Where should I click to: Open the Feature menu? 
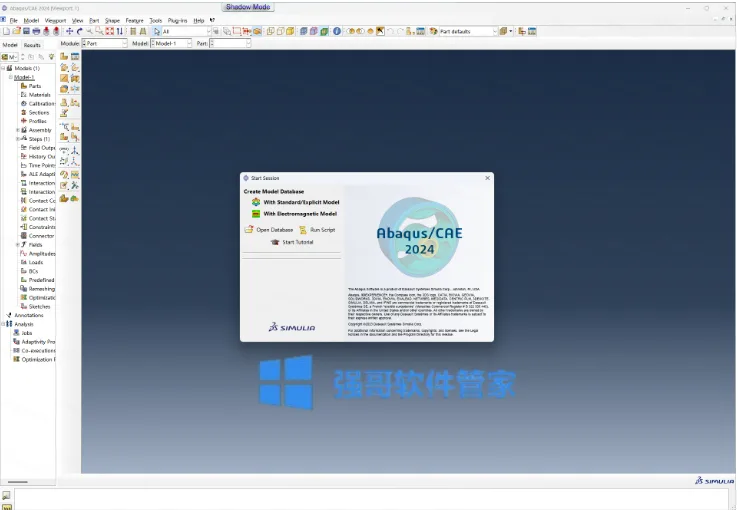click(134, 21)
